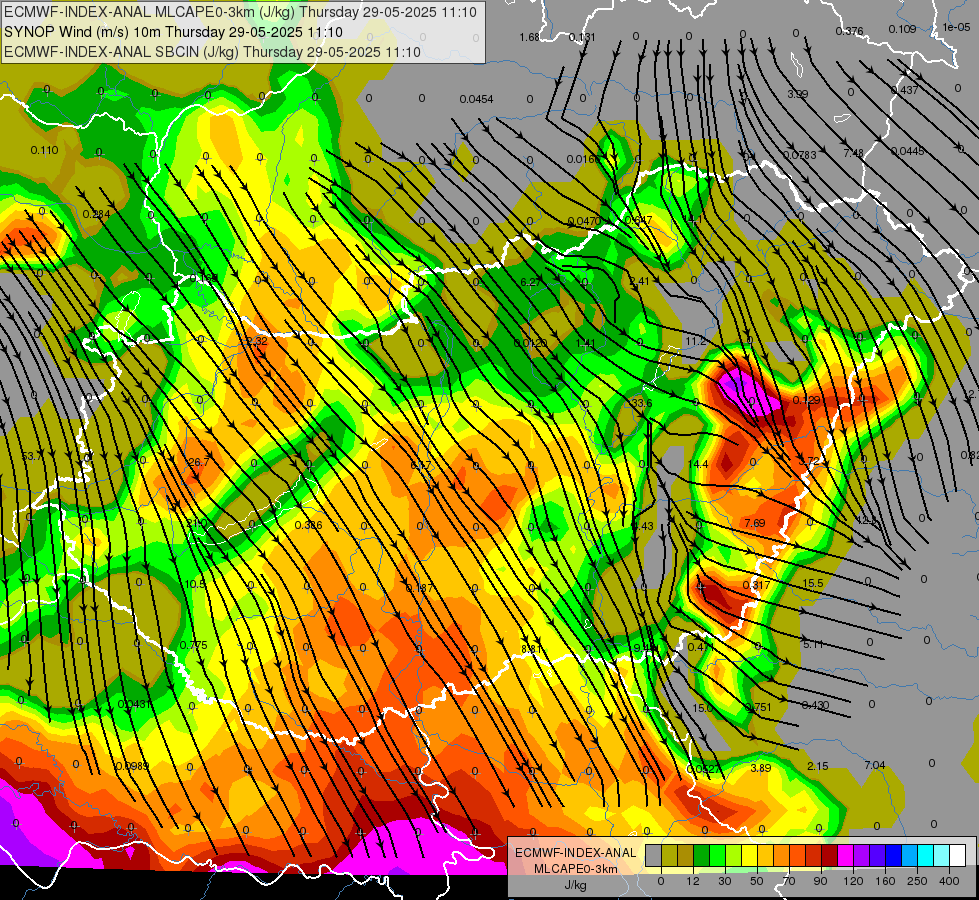979x900 pixels.
Task: Click the legend tick label 30
Action: 725,881
